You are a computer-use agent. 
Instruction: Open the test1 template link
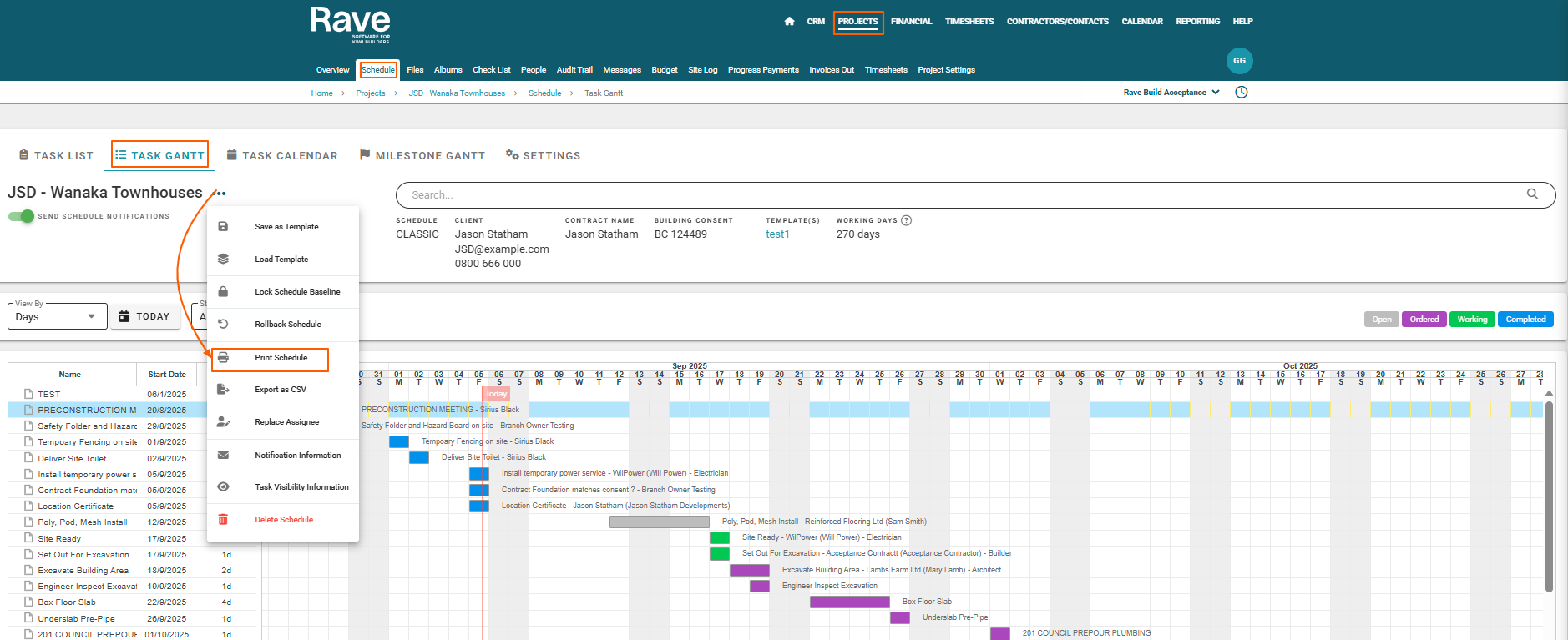pyautogui.click(x=777, y=234)
